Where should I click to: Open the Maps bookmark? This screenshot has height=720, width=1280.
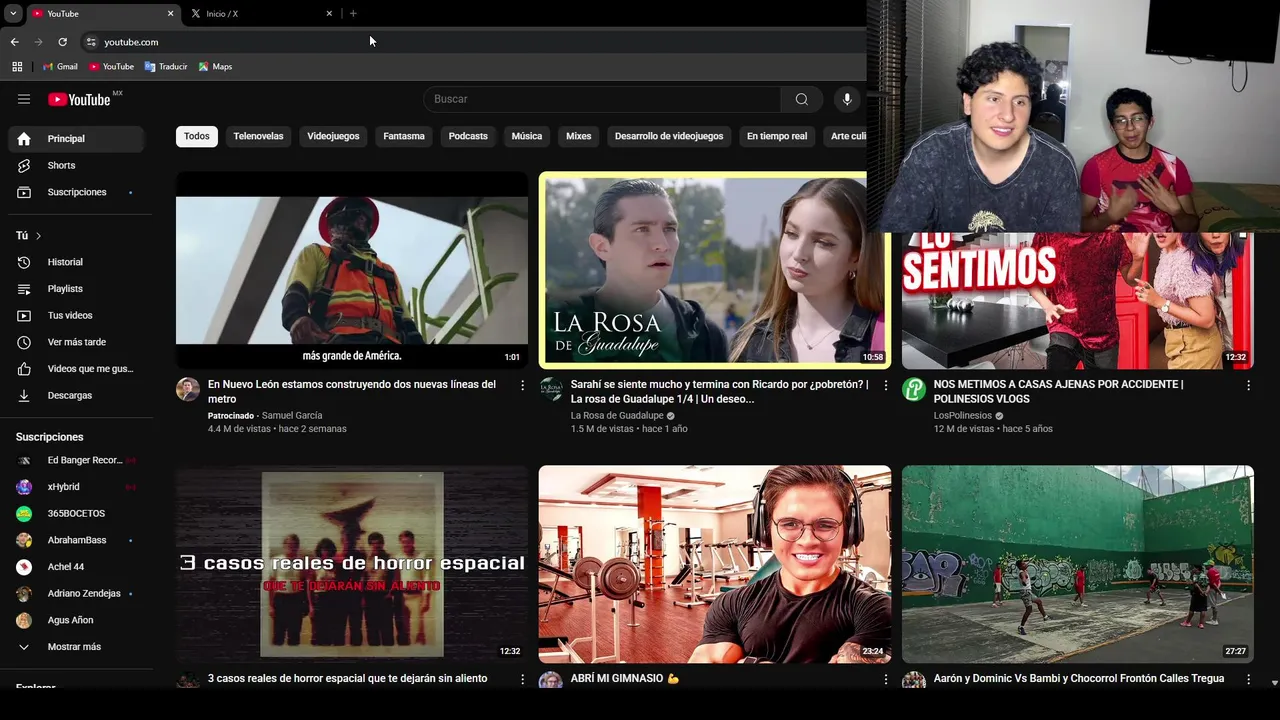pos(215,67)
